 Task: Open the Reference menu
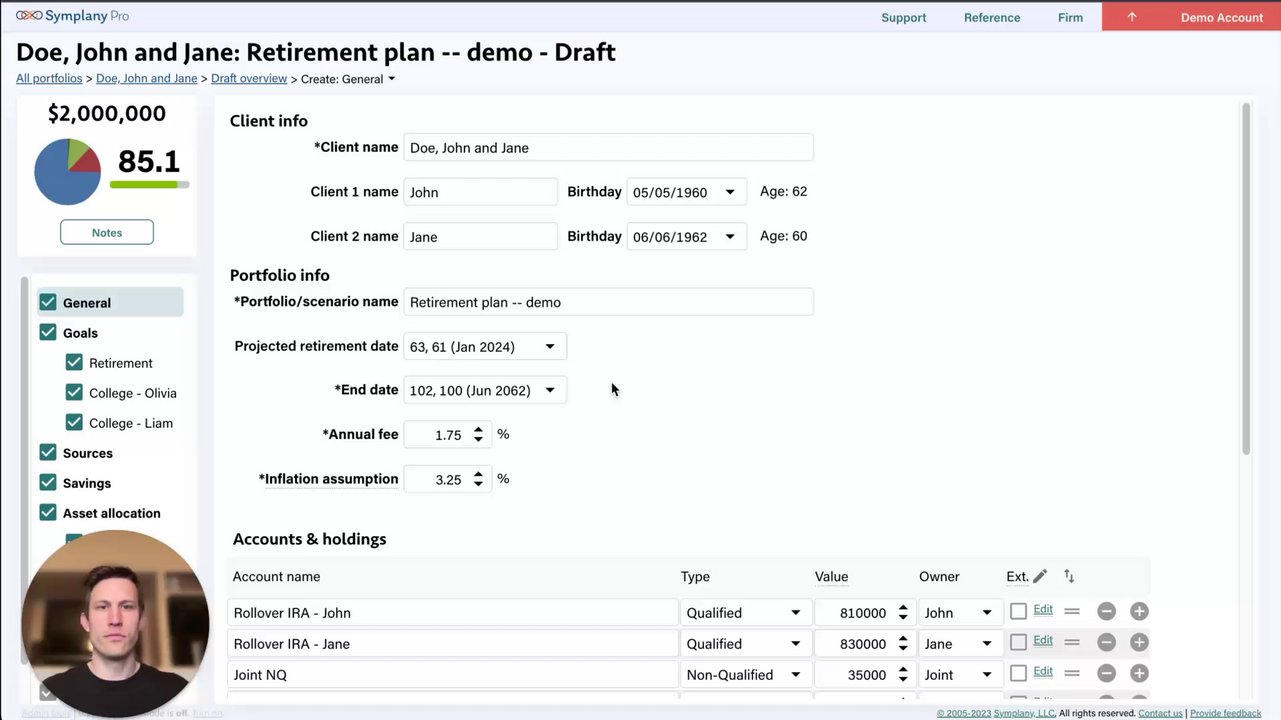click(992, 17)
